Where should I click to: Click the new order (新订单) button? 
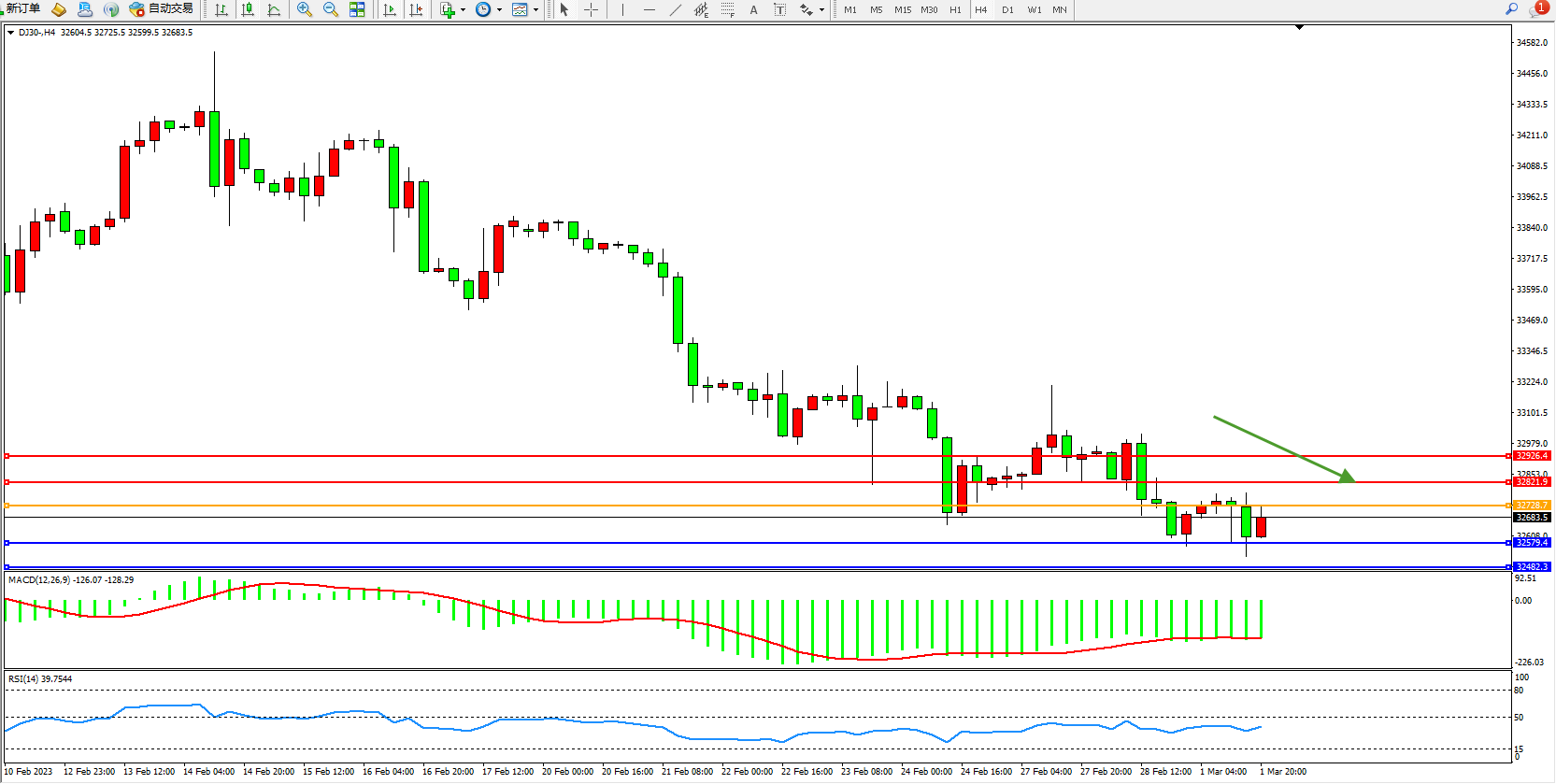tap(22, 8)
